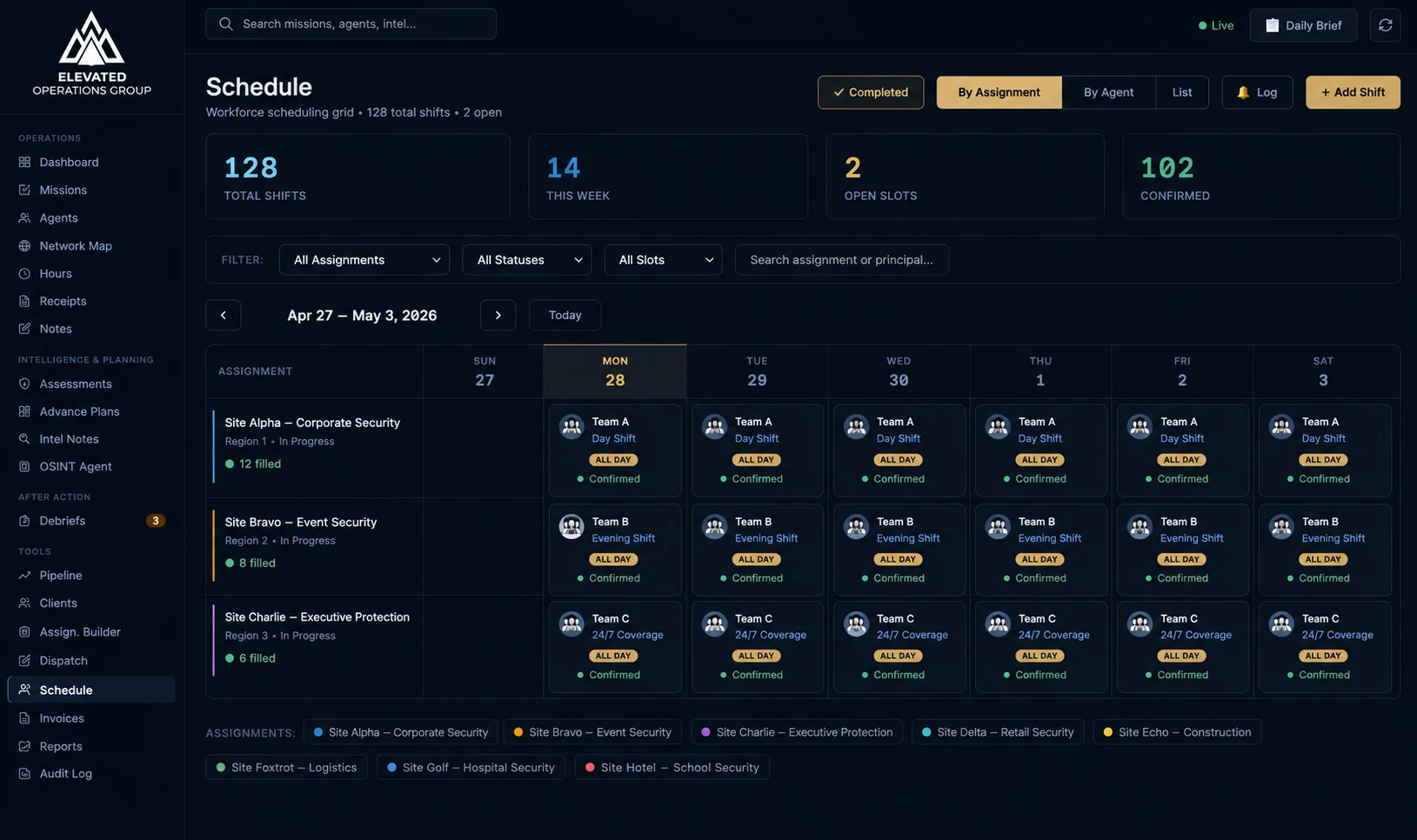
Task: Click the top search missions field
Action: [351, 23]
